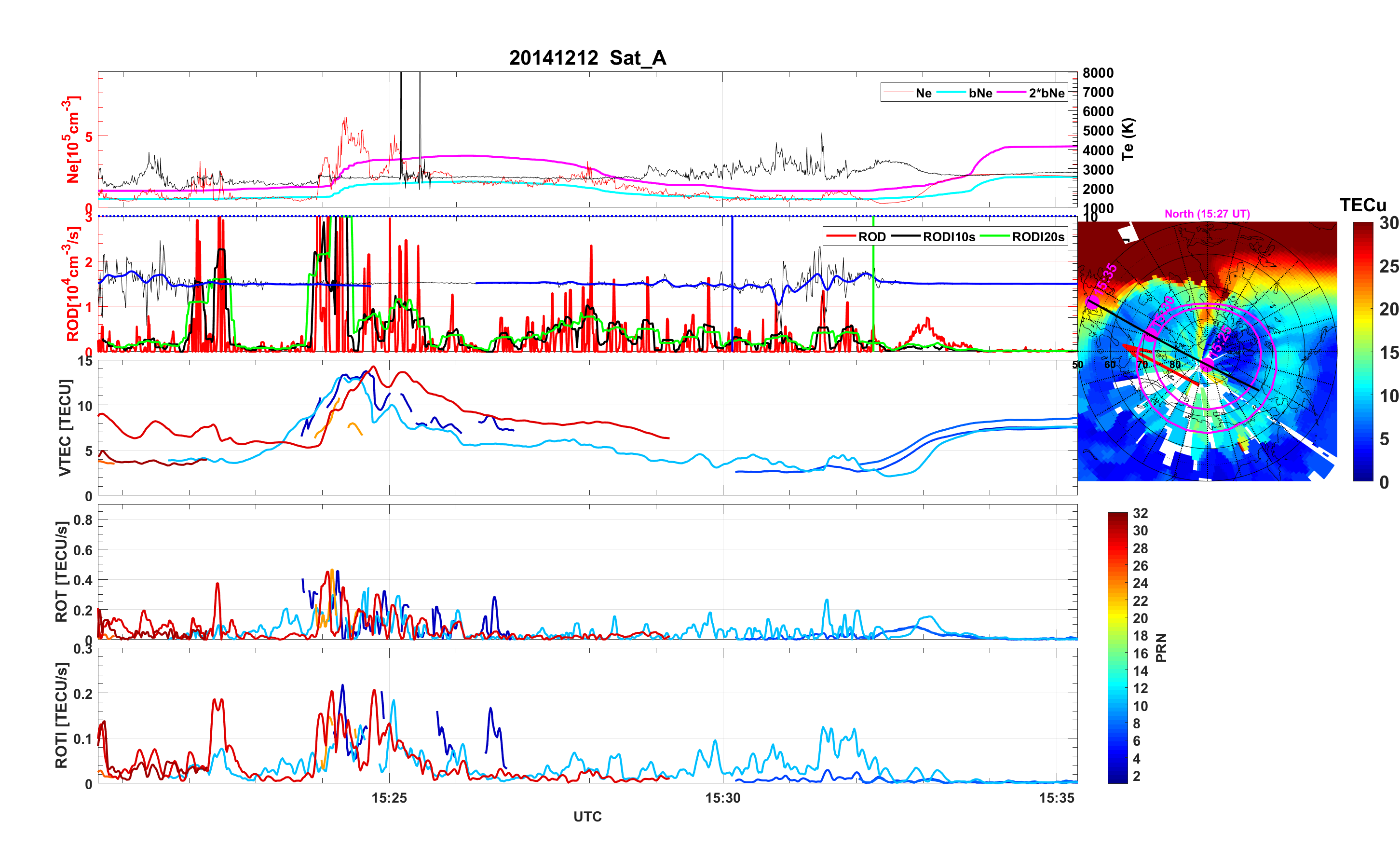Click the 15:35 tick label on the UTC axis
The width and height of the screenshot is (1400, 847).
[1056, 798]
